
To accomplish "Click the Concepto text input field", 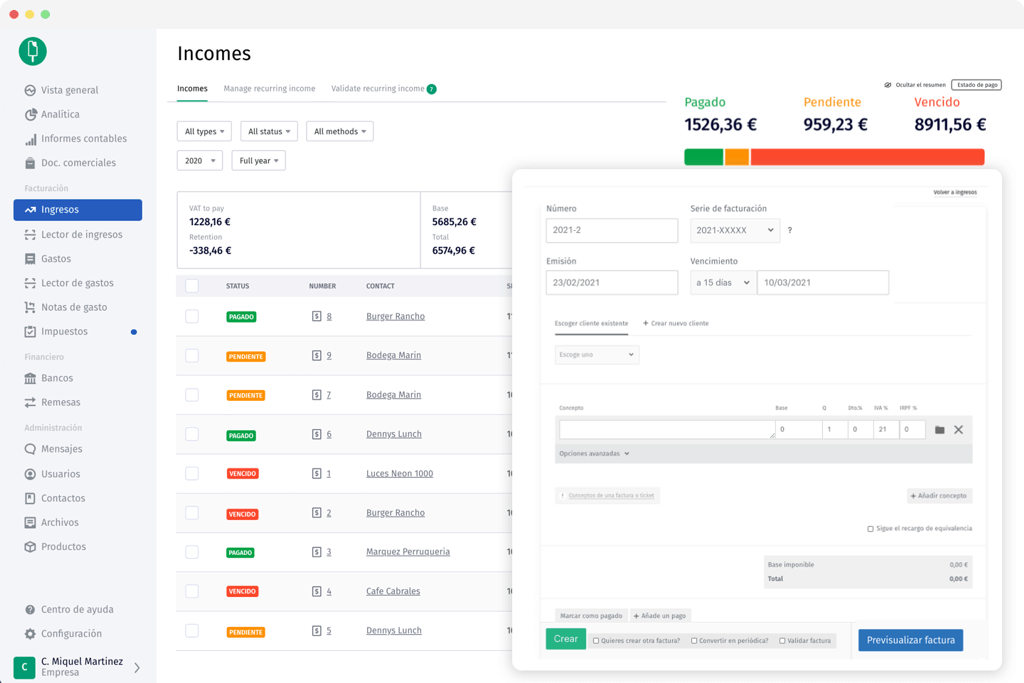I will [x=666, y=430].
